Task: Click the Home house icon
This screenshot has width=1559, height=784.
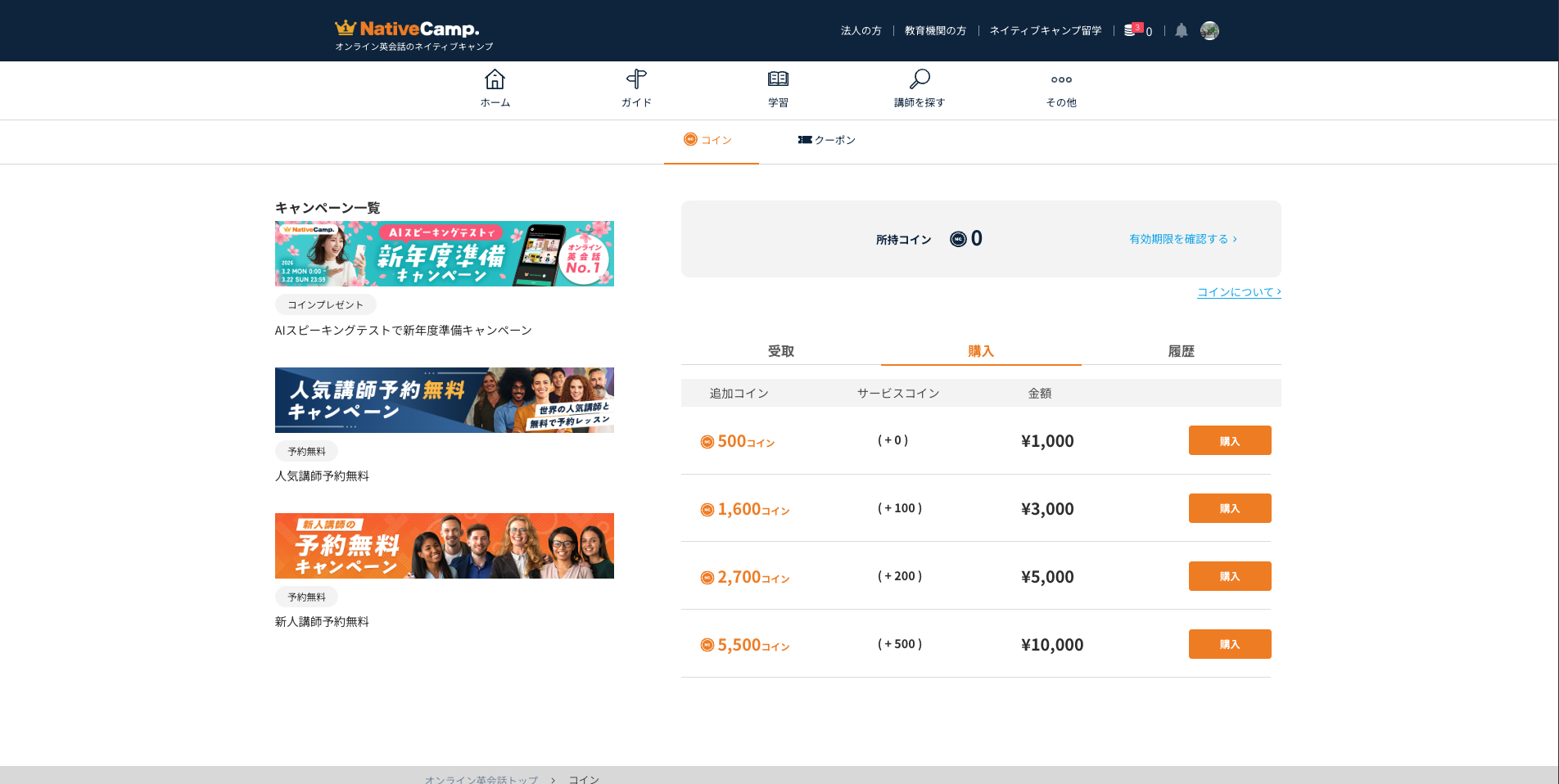Action: pos(495,79)
